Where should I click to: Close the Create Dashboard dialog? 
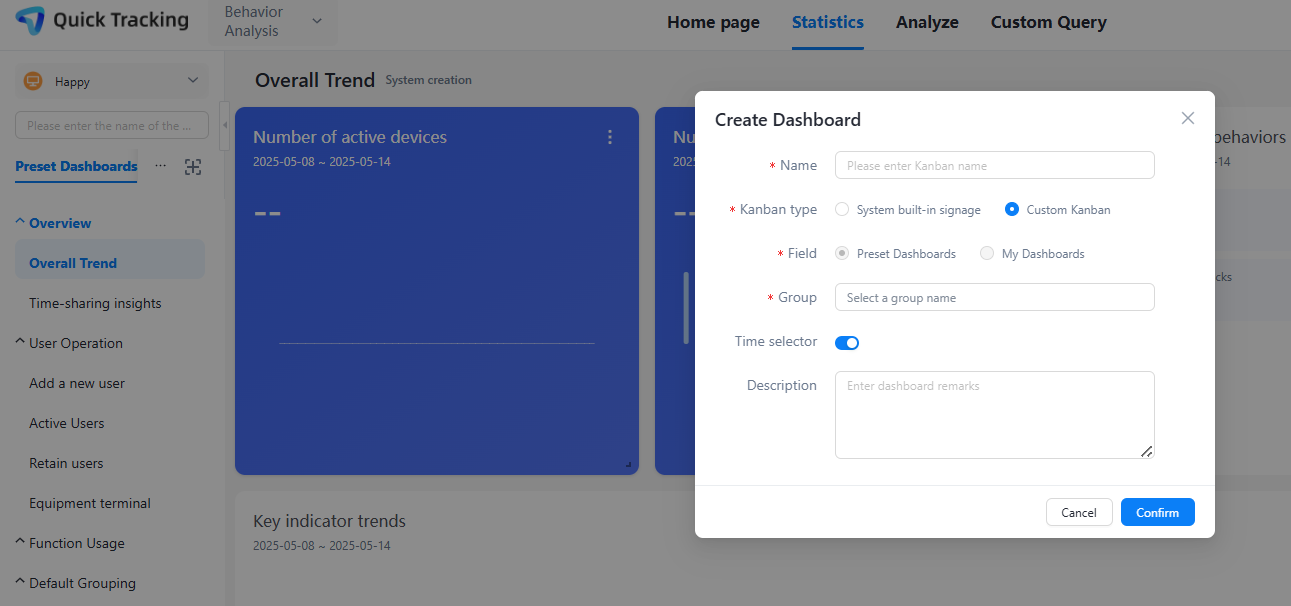coord(1187,118)
